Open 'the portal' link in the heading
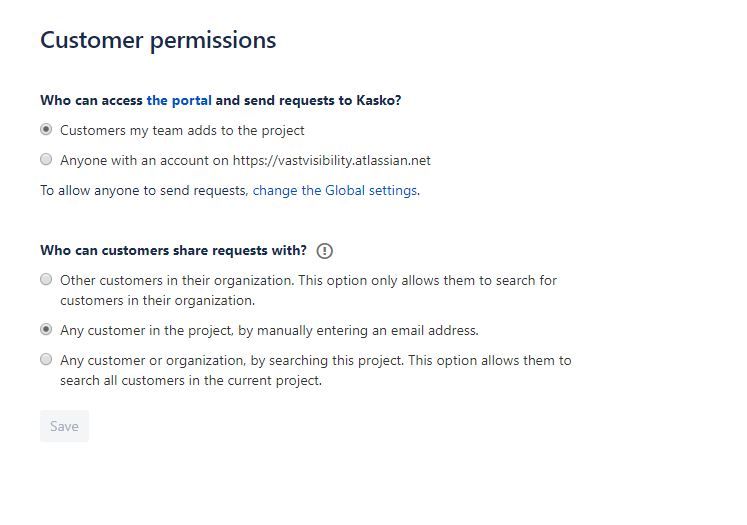The width and height of the screenshot is (747, 525). click(x=179, y=101)
